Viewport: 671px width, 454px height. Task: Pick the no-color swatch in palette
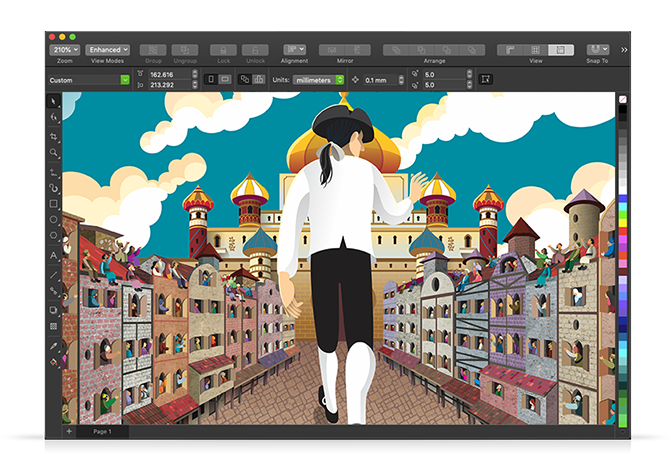point(623,99)
